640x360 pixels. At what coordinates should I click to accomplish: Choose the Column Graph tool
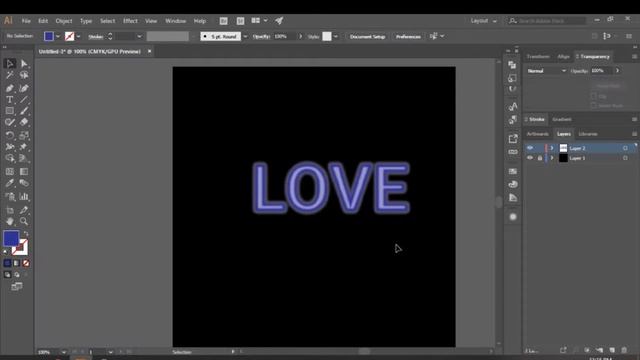click(x=24, y=197)
